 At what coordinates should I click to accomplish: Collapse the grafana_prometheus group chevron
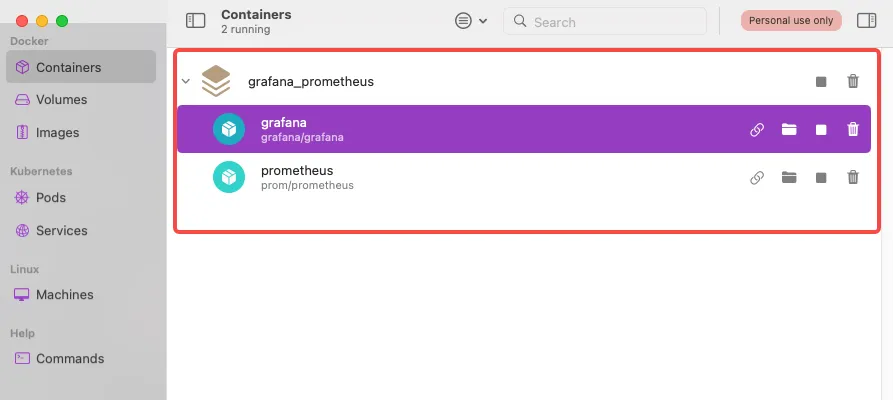185,81
